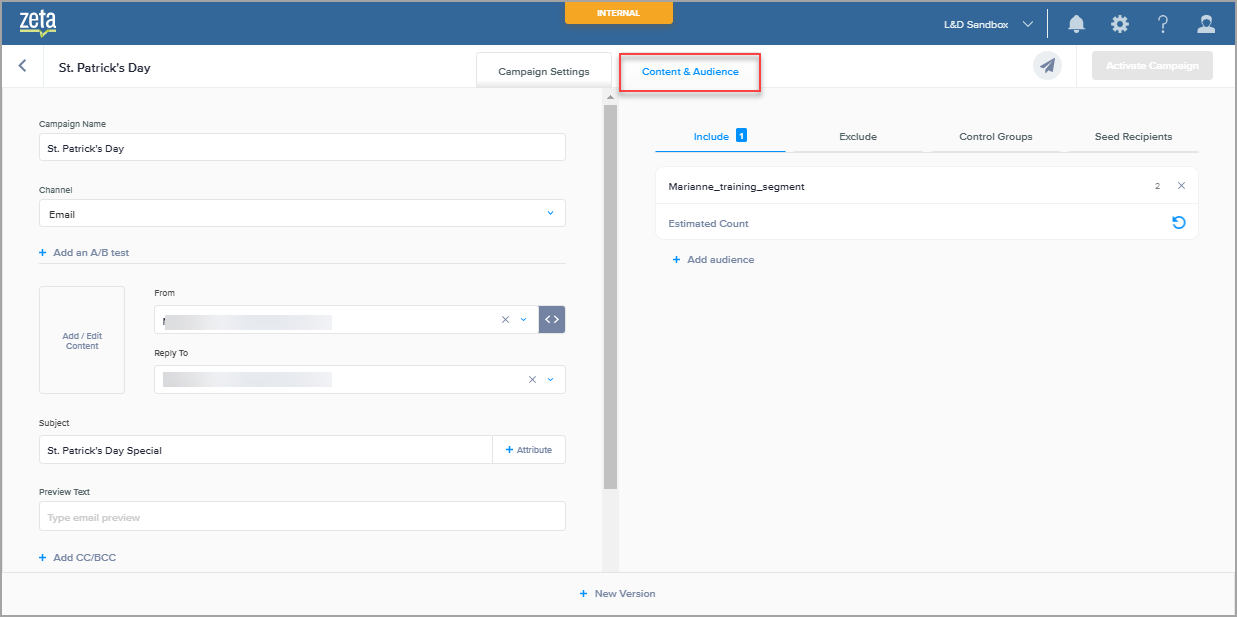
Task: Remove Marianne_training_segment with X icon
Action: click(1181, 186)
